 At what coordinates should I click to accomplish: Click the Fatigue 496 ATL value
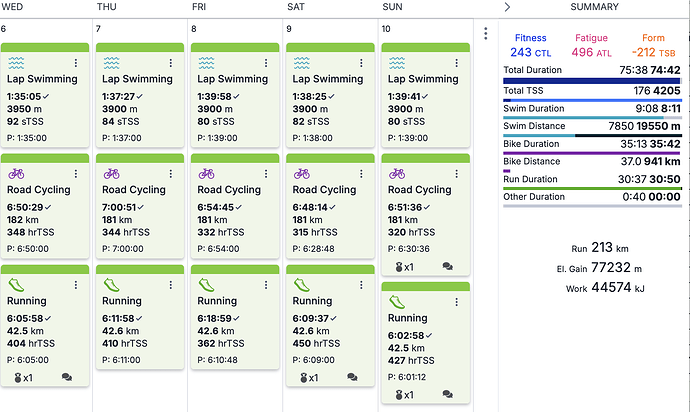[591, 52]
